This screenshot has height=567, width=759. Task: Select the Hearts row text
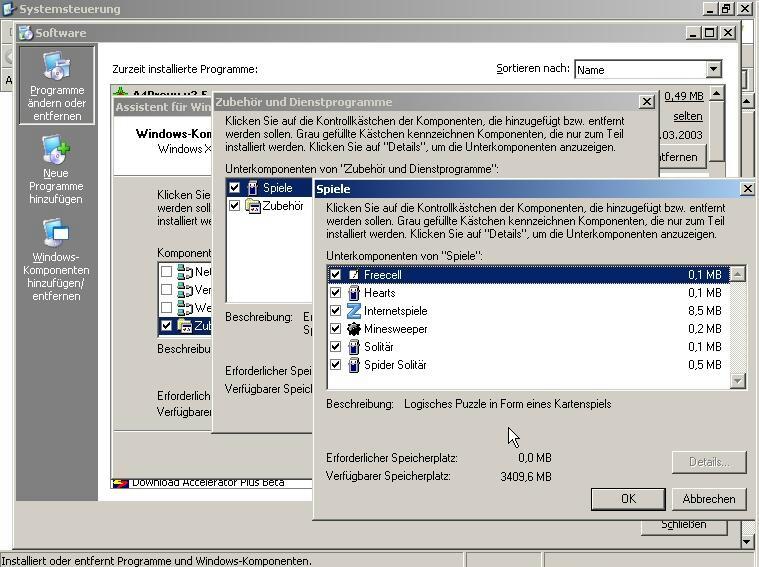380,293
